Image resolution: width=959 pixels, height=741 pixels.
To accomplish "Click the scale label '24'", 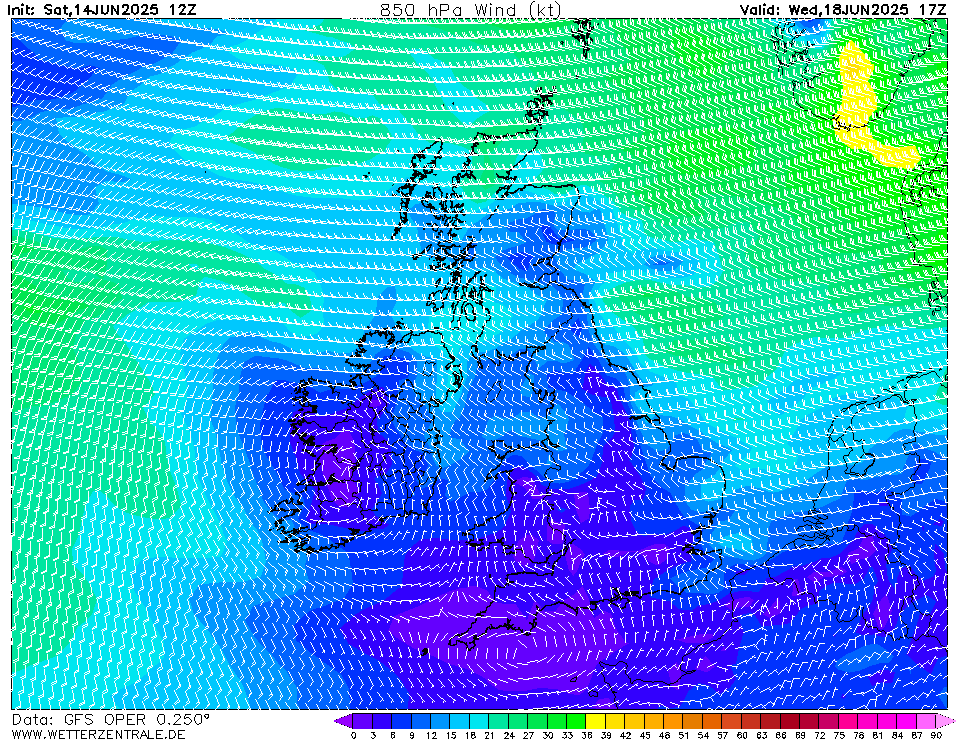I will [x=509, y=735].
